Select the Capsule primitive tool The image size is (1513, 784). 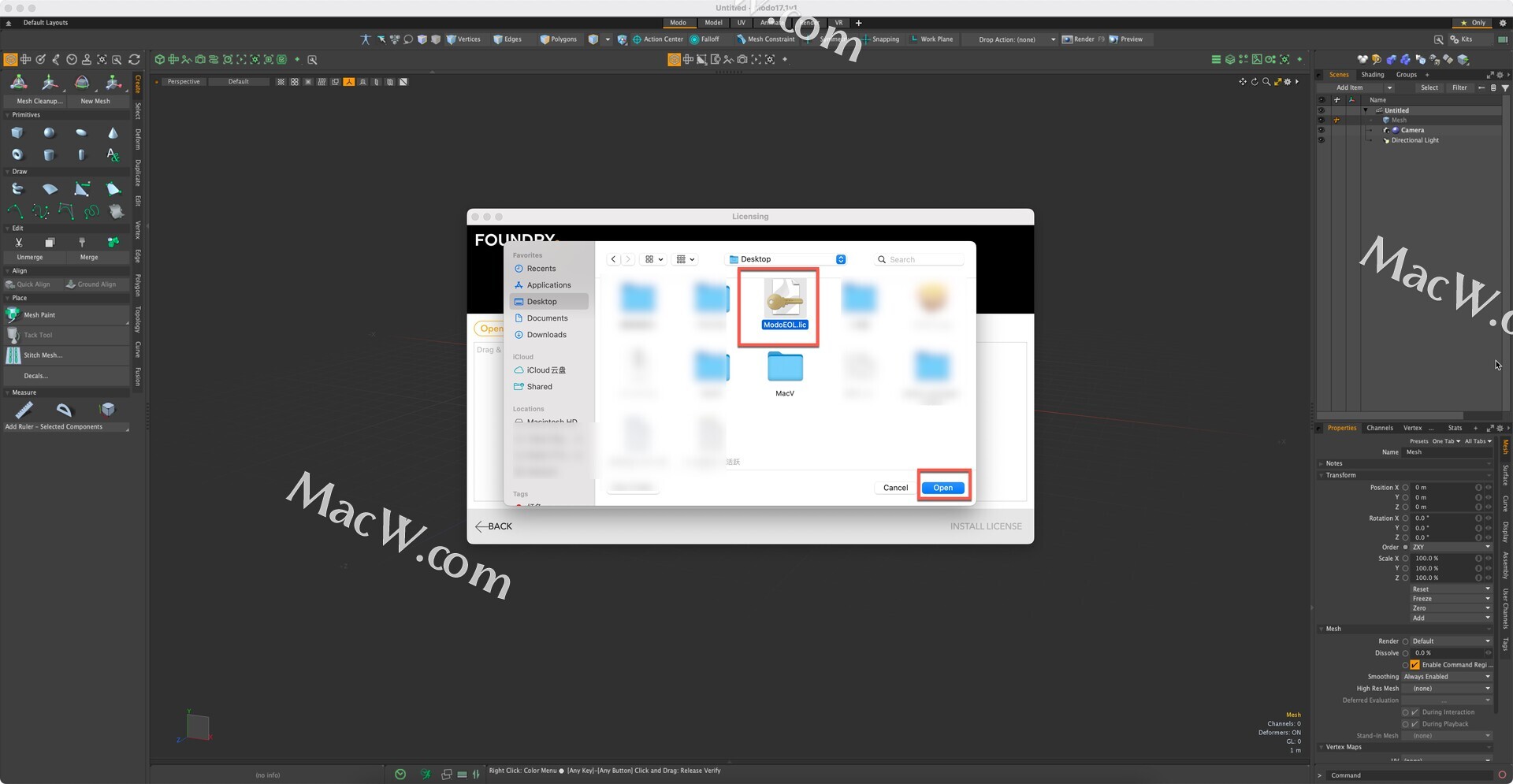81,154
